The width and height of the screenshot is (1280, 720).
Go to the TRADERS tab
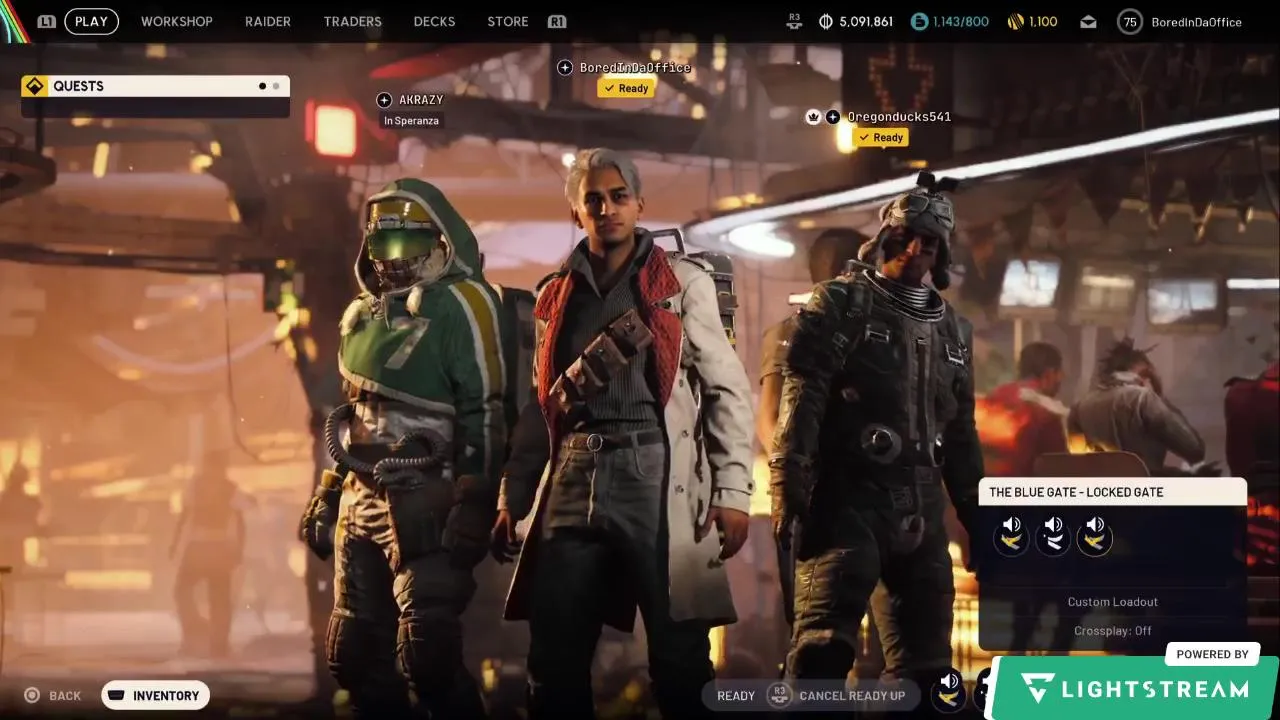coord(352,21)
